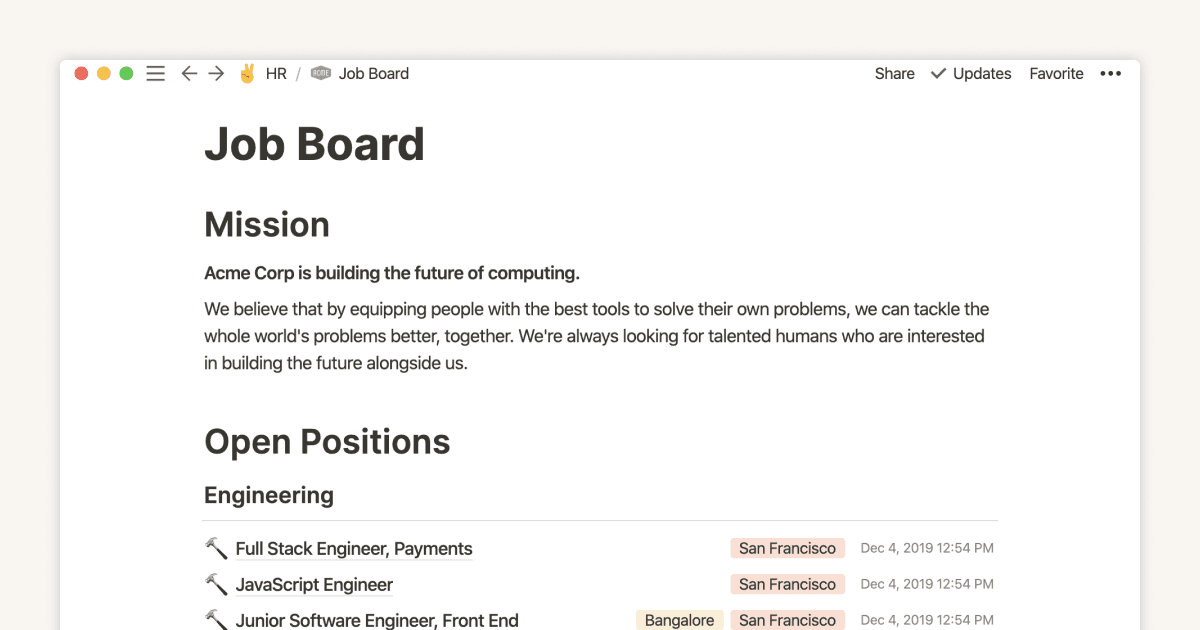Open the sidebar with the hamburger icon

155,73
